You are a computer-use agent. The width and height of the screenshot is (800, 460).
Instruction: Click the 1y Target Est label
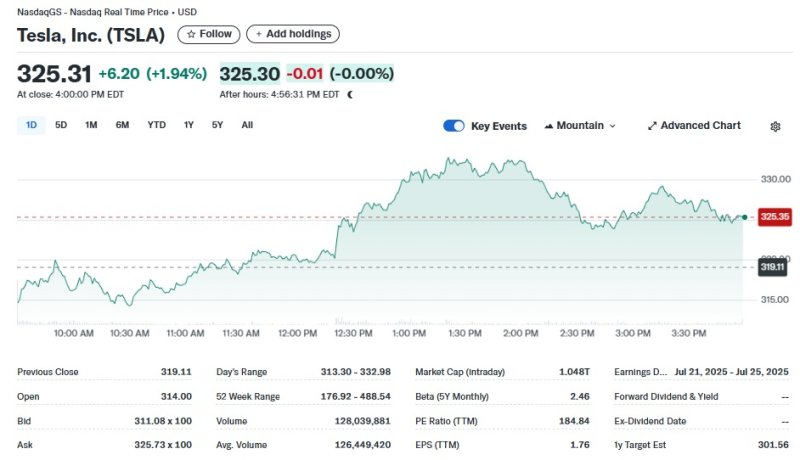642,444
